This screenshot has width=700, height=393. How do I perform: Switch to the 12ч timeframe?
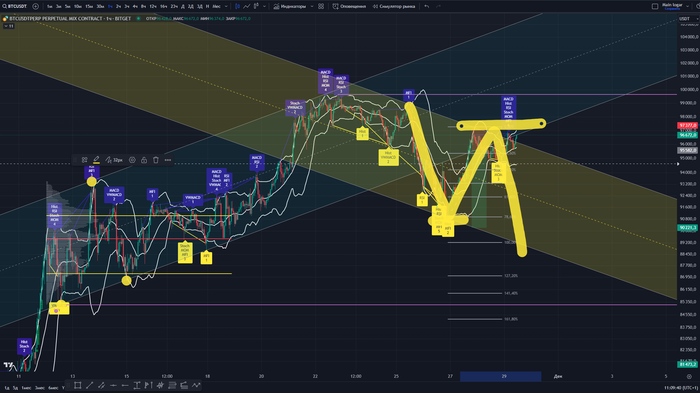(x=153, y=6)
